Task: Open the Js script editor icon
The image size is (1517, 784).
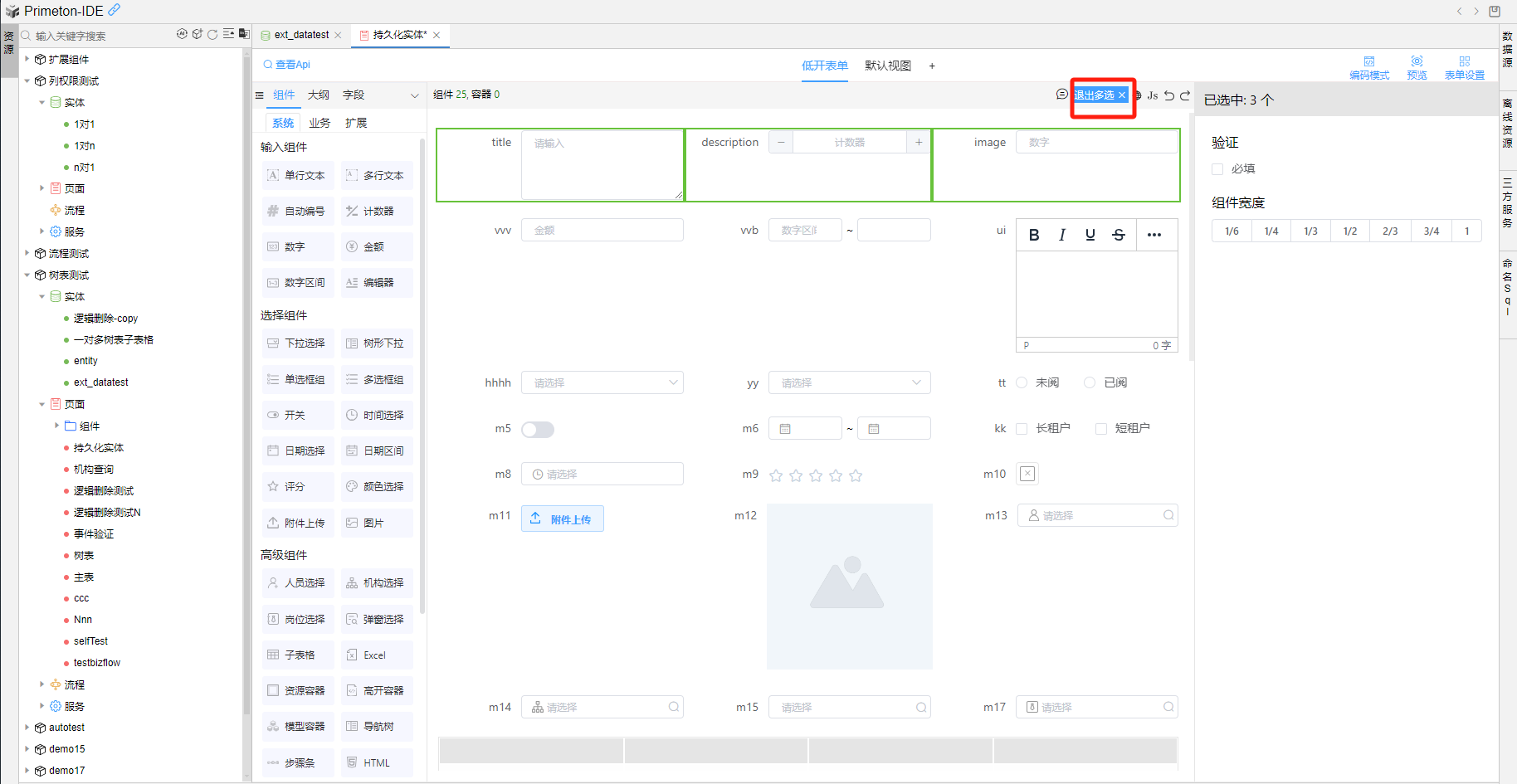Action: point(1152,95)
